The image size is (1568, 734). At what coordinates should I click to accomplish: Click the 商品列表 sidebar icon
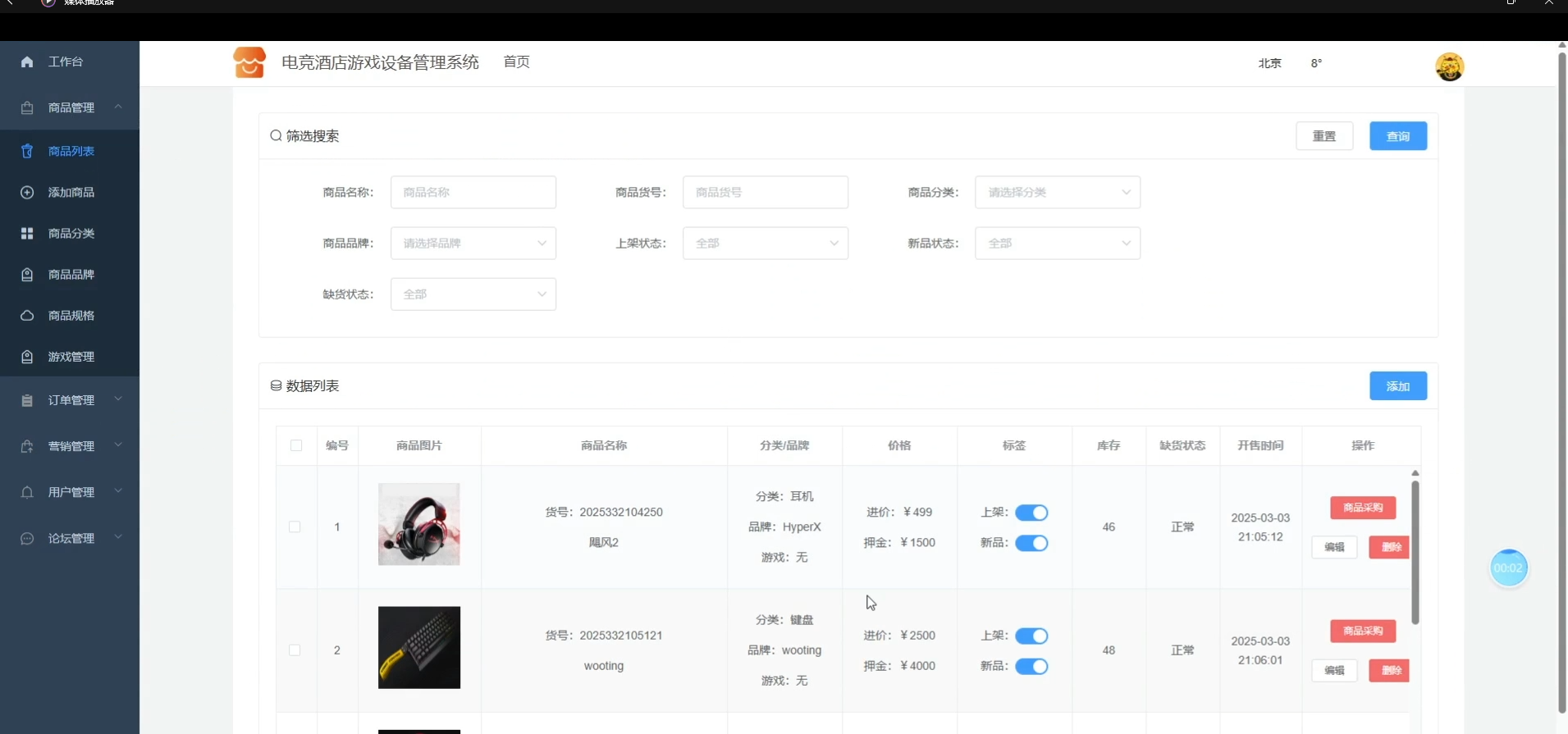pyautogui.click(x=27, y=151)
